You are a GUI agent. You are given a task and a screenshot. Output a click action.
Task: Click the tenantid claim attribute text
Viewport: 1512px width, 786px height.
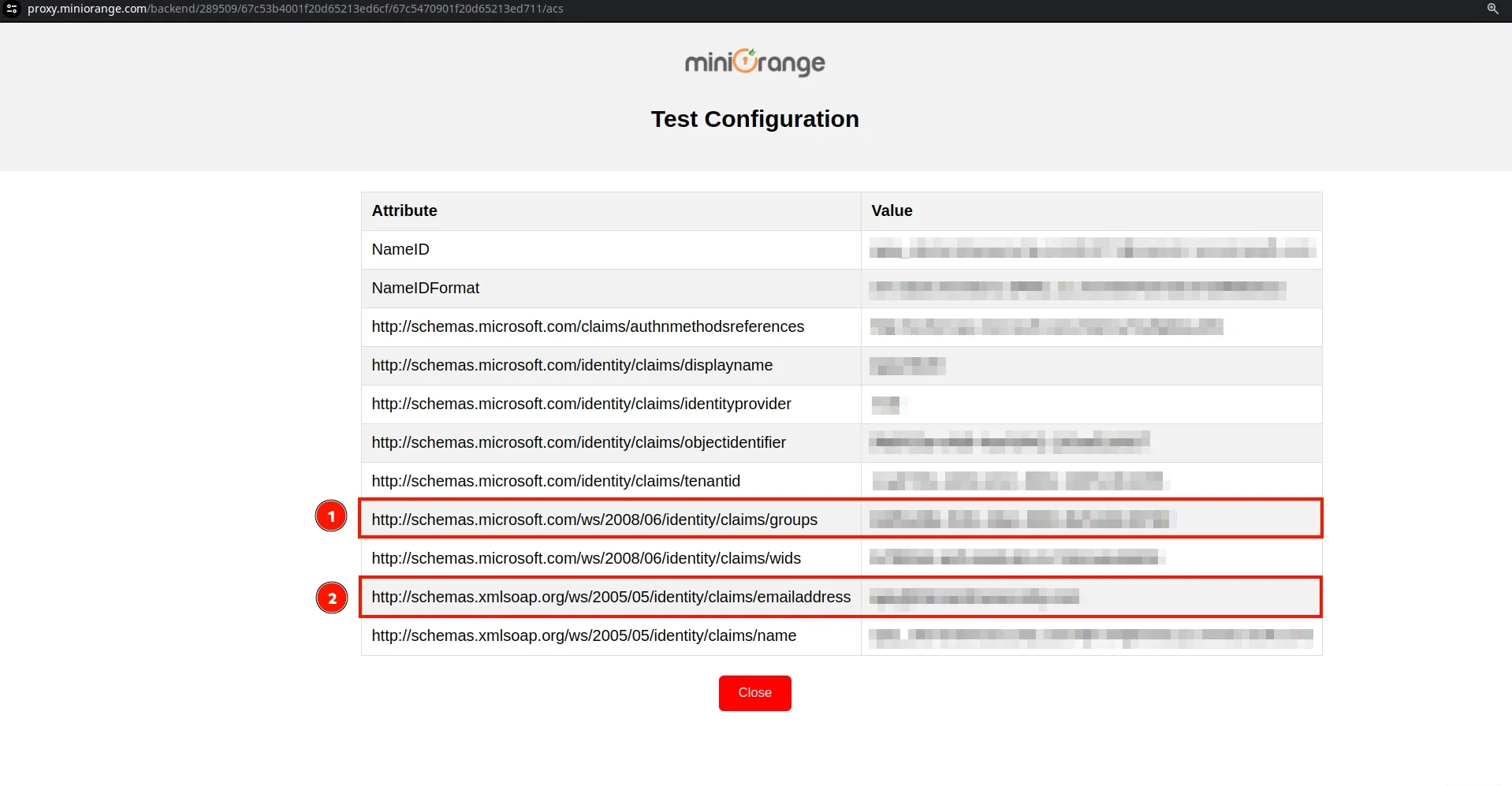(555, 480)
